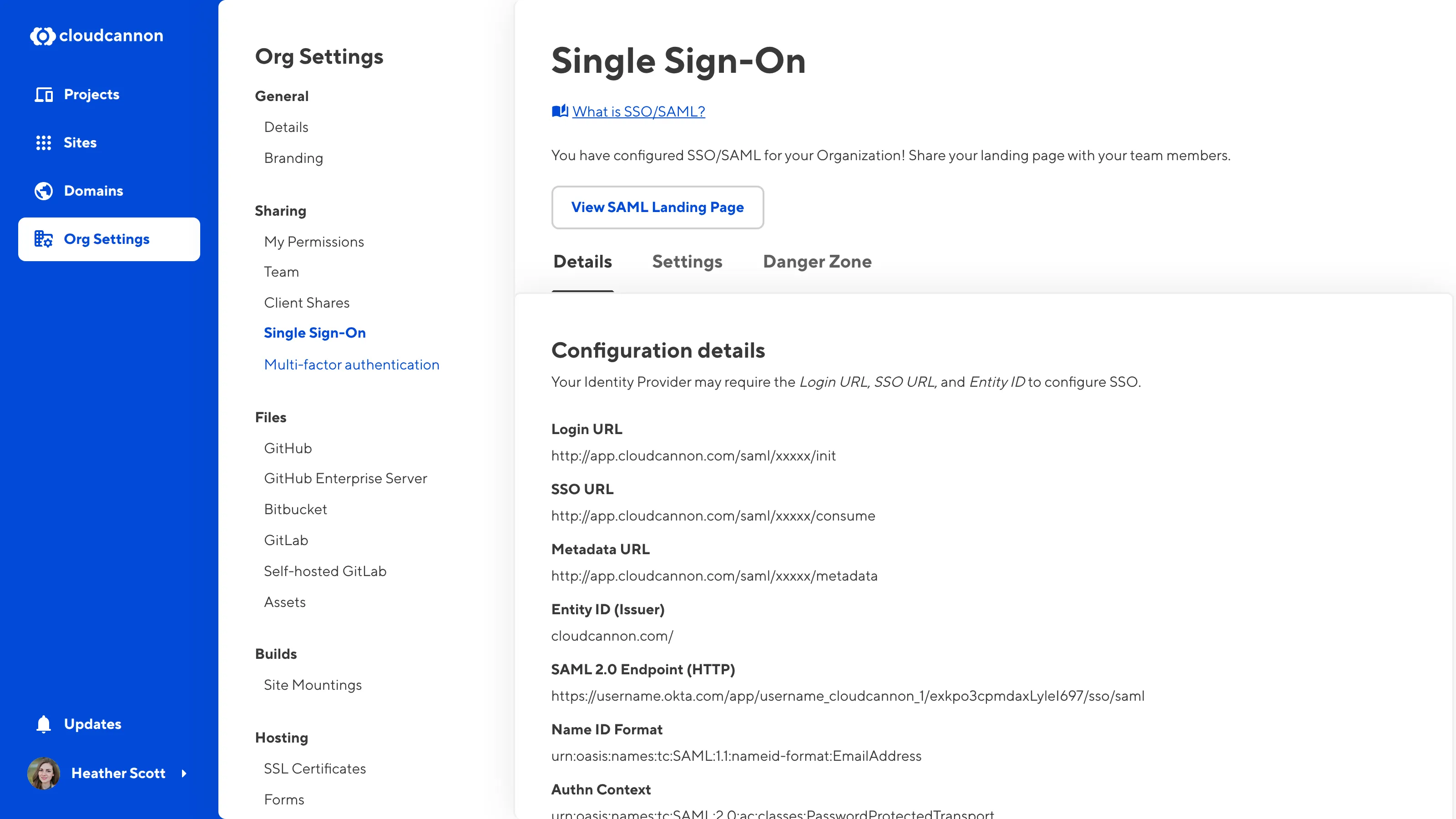Open the Site Mountings page
The height and width of the screenshot is (819, 1456).
[x=313, y=685]
